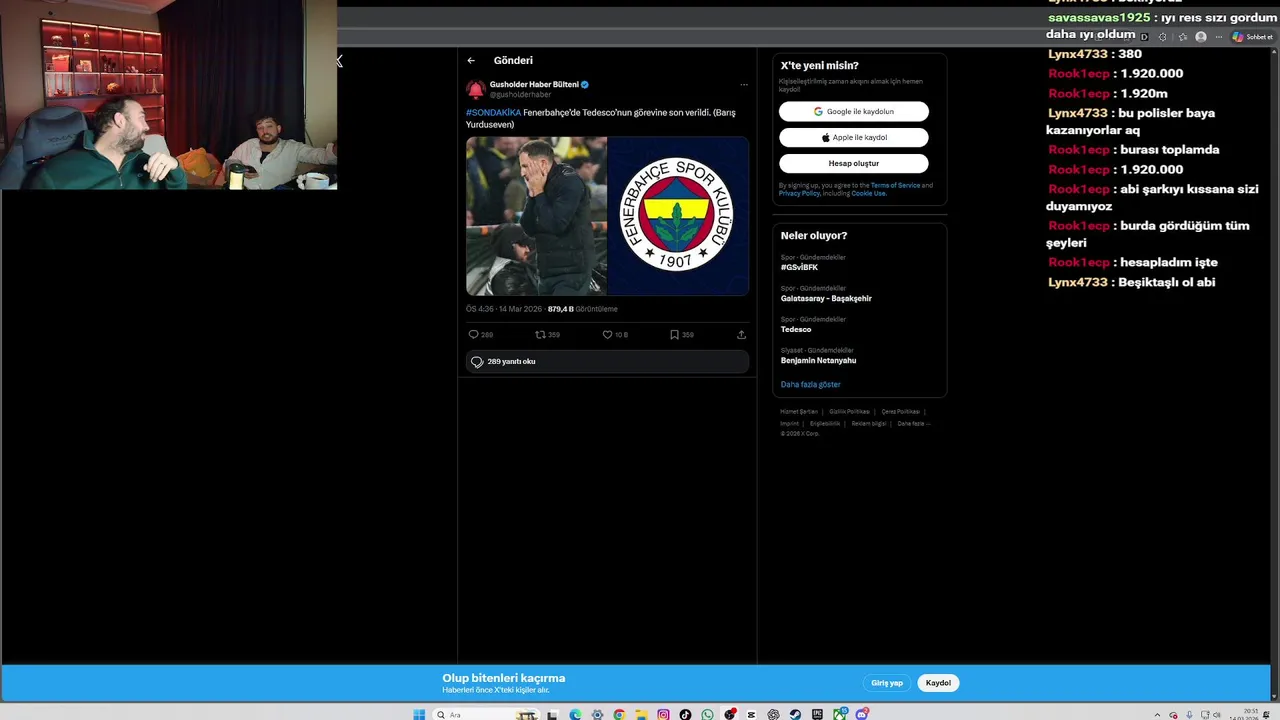Open the tweet's three-dot more options
The height and width of the screenshot is (720, 1280).
click(x=743, y=85)
